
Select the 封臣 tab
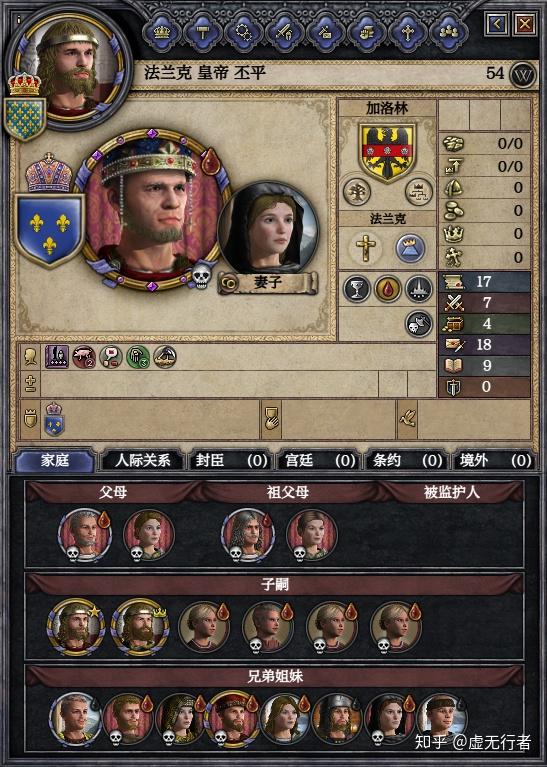coord(230,460)
